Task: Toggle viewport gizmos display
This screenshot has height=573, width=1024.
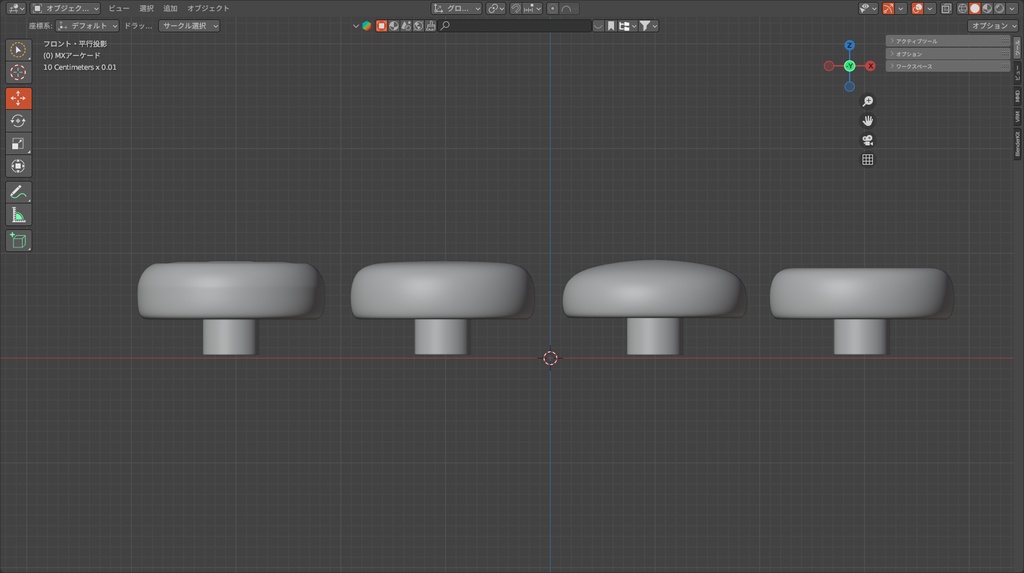Action: point(888,8)
